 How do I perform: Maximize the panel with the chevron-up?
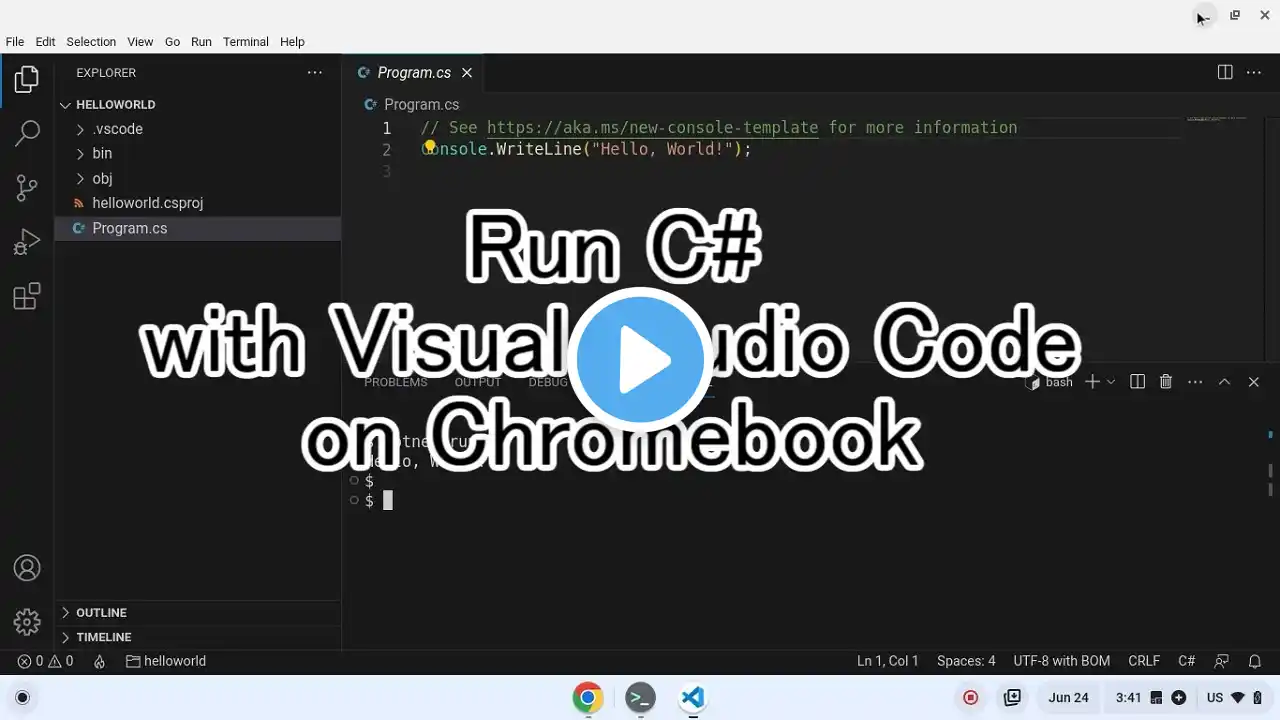tap(1224, 382)
